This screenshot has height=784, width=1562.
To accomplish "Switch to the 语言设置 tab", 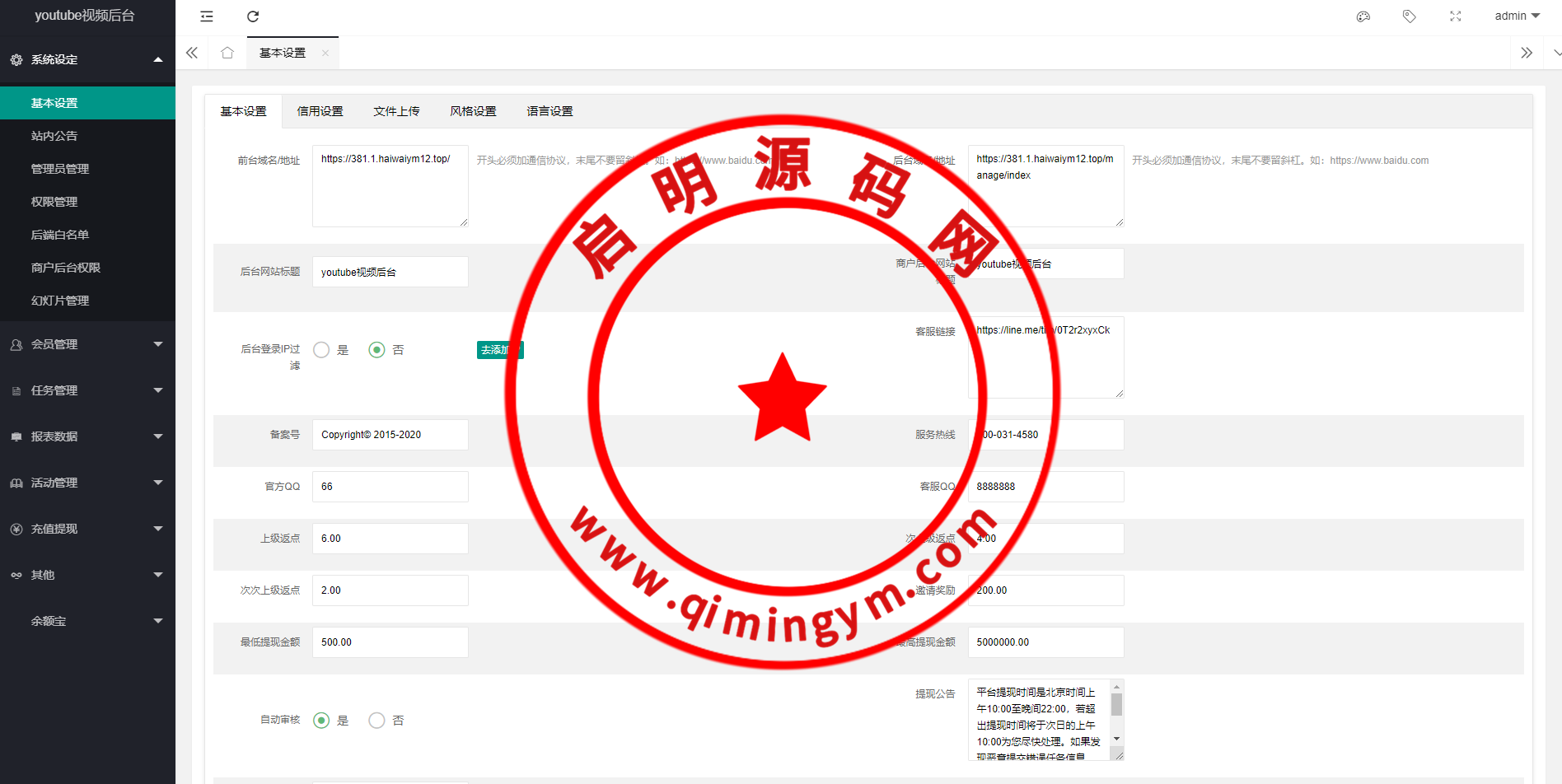I will tap(550, 111).
